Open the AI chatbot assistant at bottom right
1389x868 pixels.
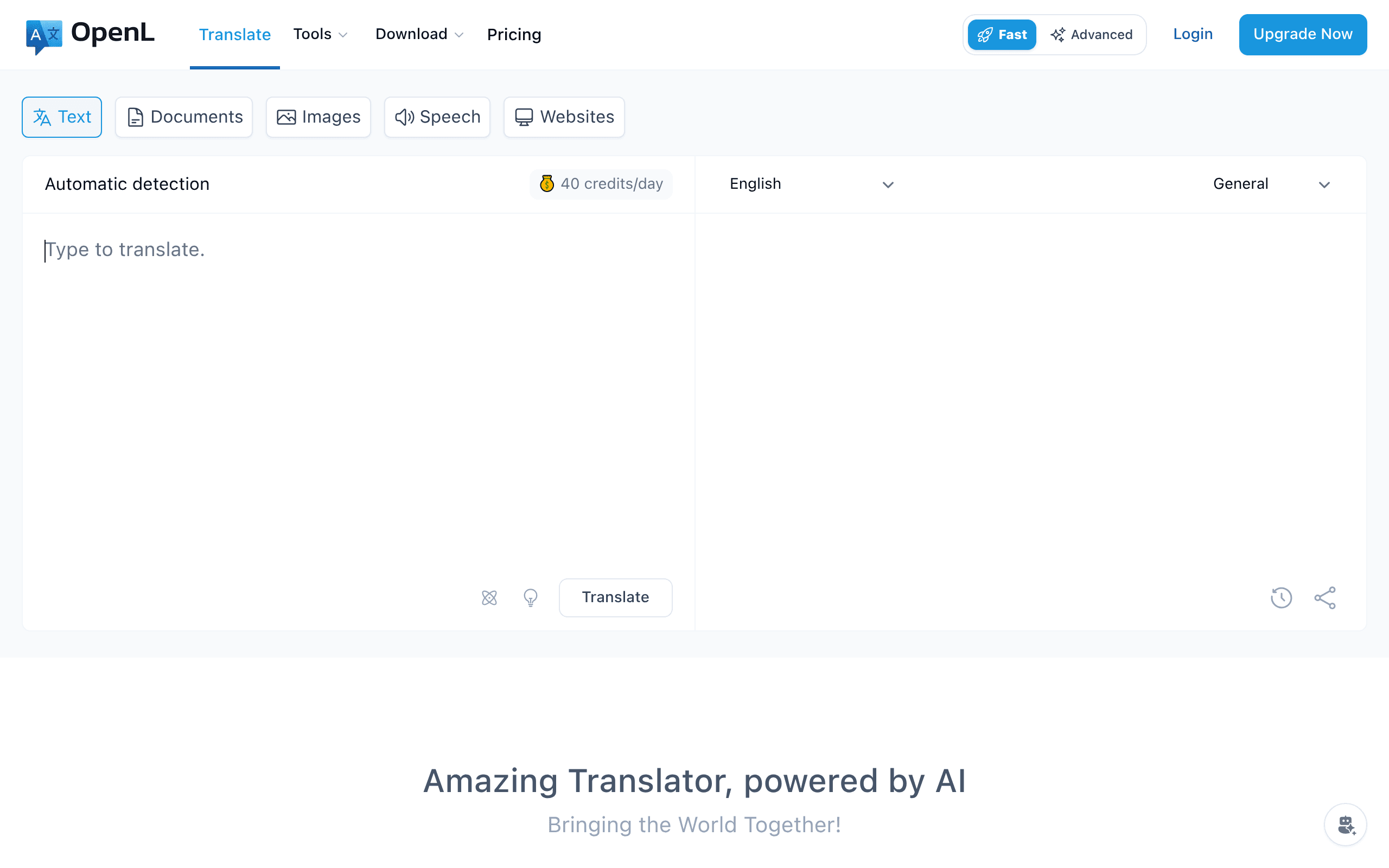(1346, 825)
